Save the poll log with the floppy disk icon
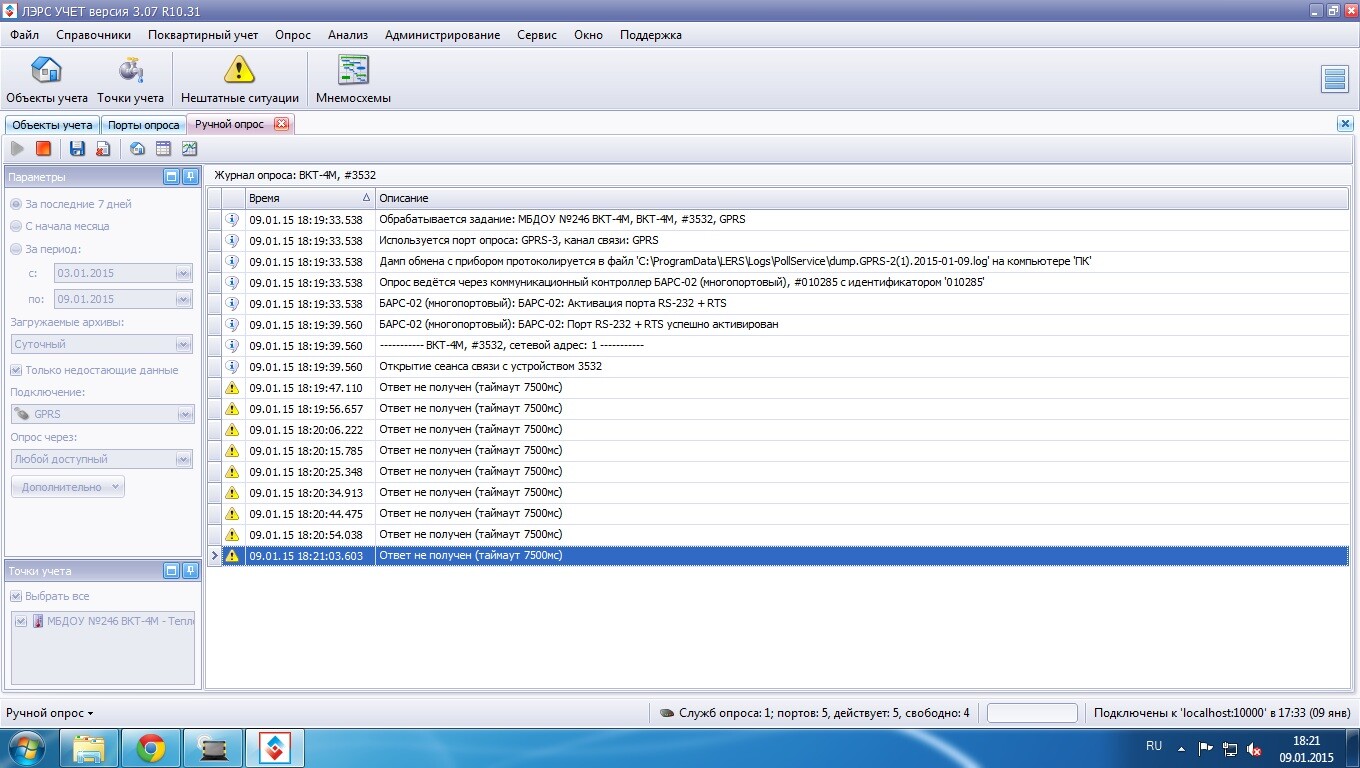 pyautogui.click(x=77, y=149)
